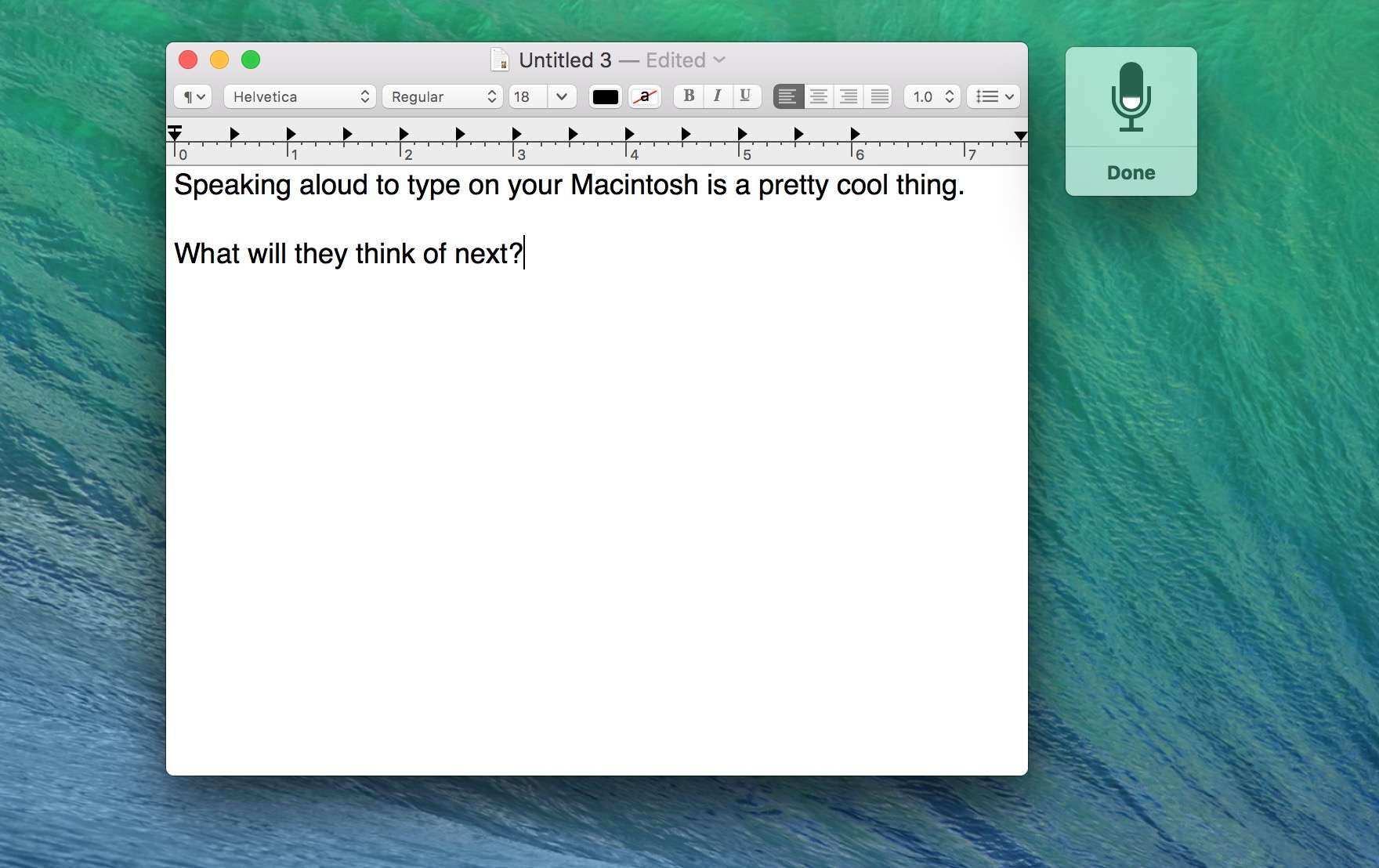Viewport: 1379px width, 868px height.
Task: Toggle italic formatting
Action: (717, 96)
